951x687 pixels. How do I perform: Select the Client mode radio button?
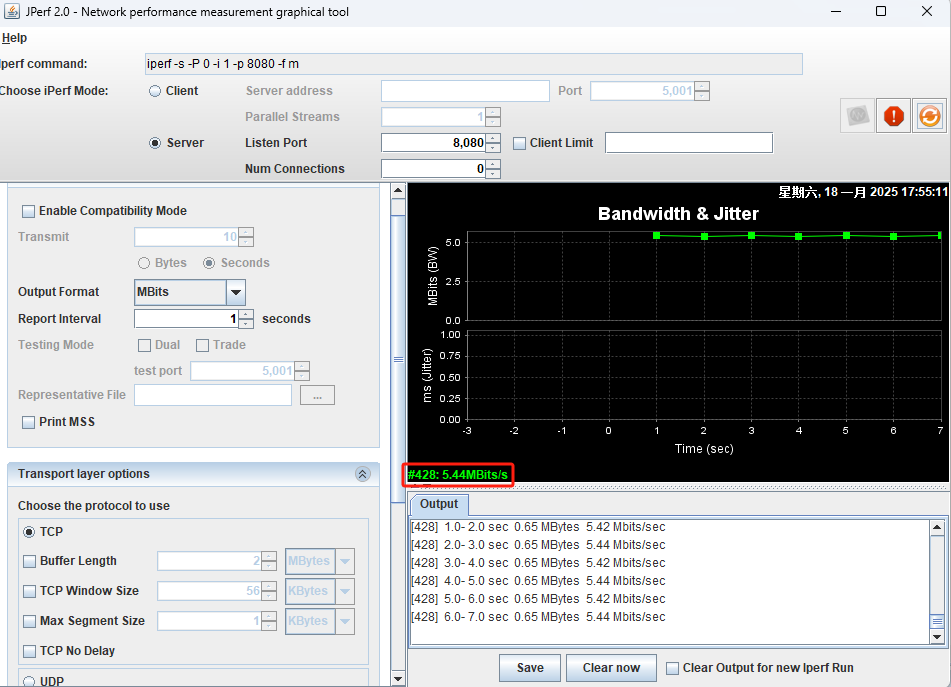pos(155,91)
